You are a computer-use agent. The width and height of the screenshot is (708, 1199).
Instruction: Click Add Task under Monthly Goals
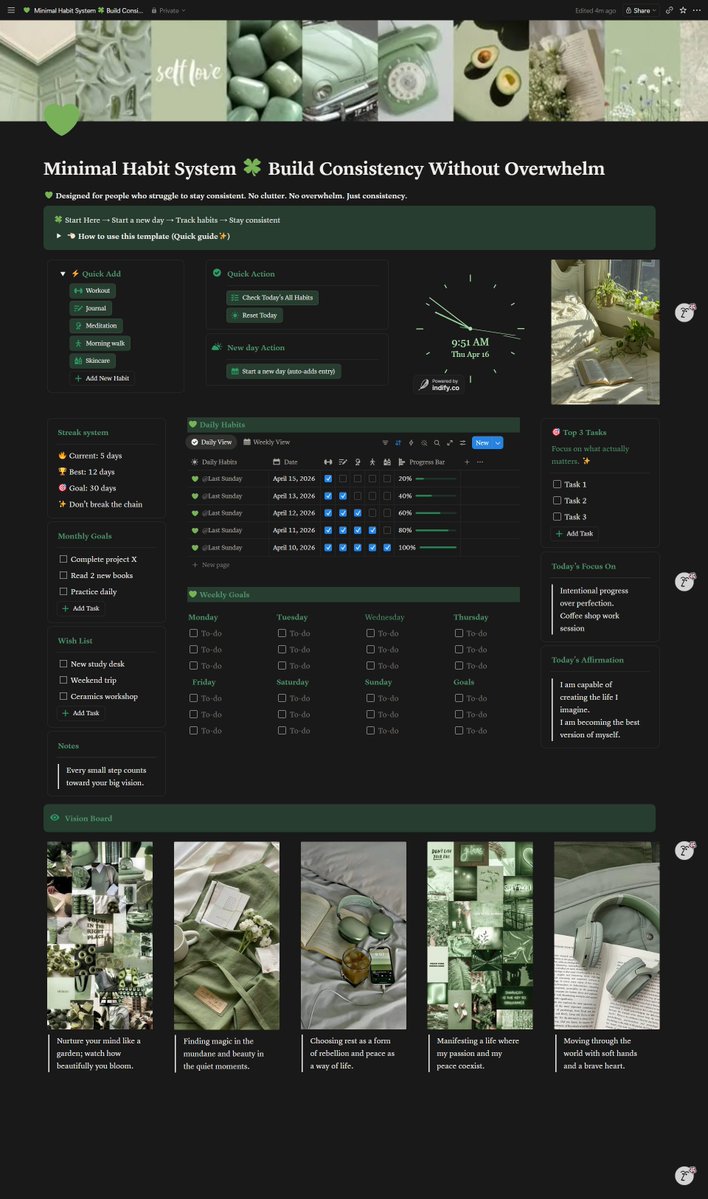pyautogui.click(x=80, y=609)
